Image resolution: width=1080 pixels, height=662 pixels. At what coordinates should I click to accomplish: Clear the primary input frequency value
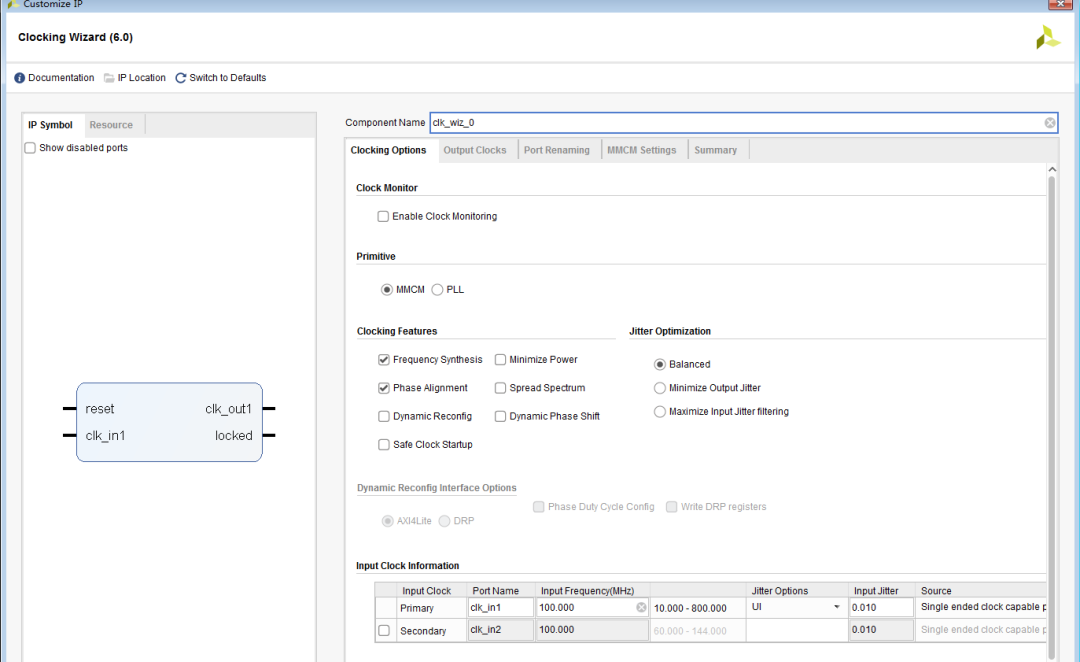coord(641,608)
